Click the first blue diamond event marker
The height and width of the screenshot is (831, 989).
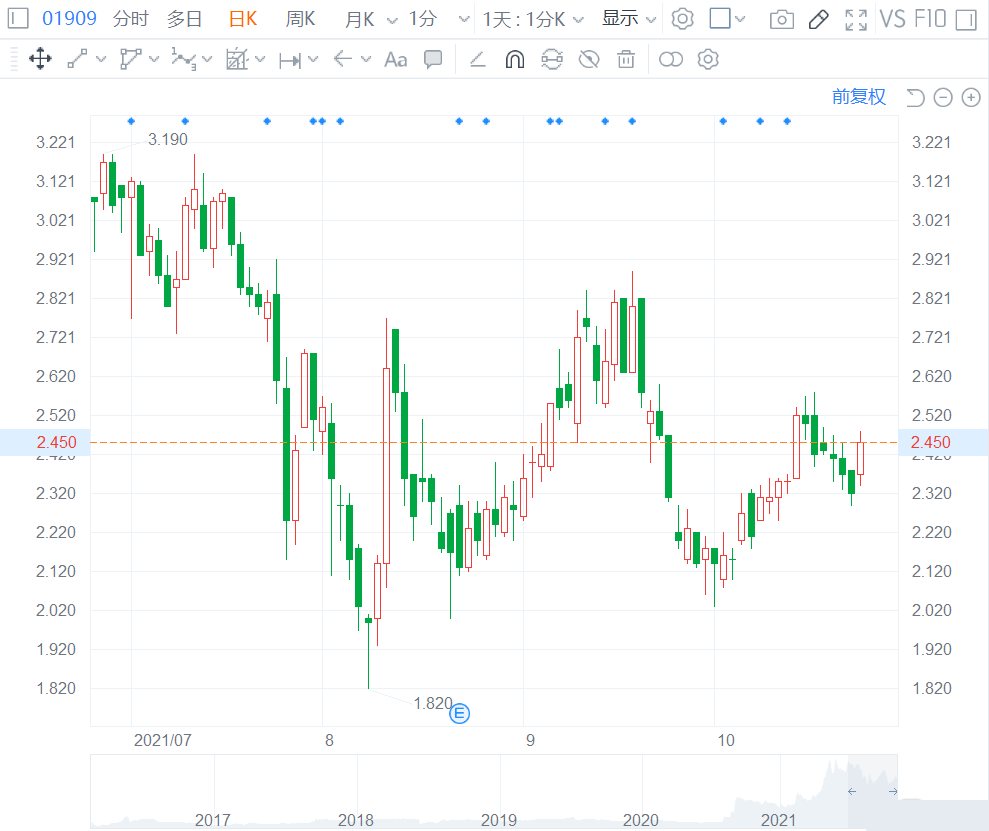click(x=131, y=121)
